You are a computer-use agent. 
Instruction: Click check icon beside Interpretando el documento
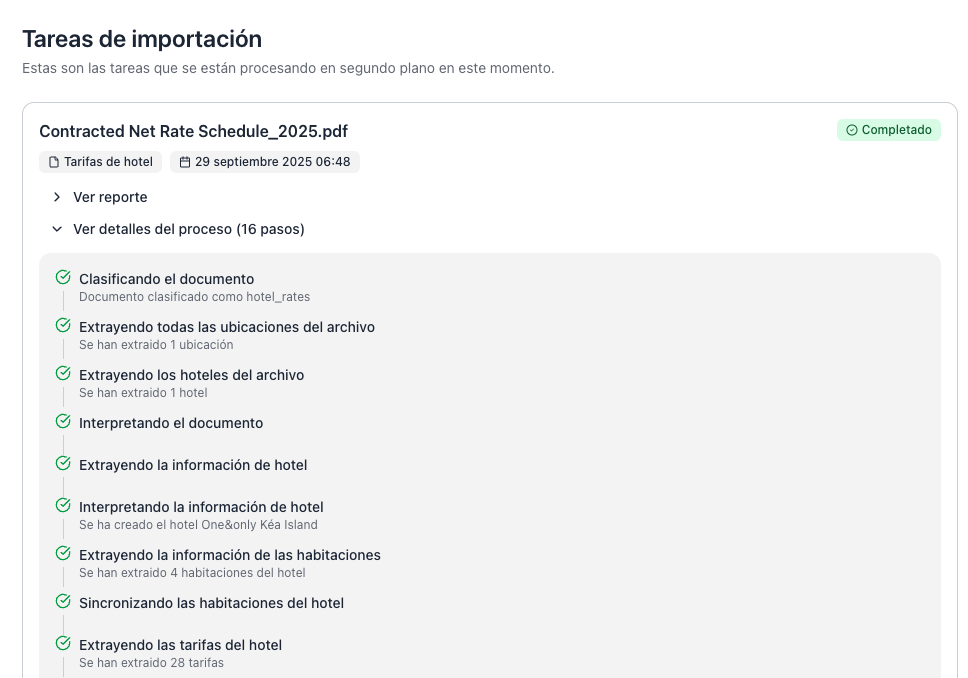(63, 422)
